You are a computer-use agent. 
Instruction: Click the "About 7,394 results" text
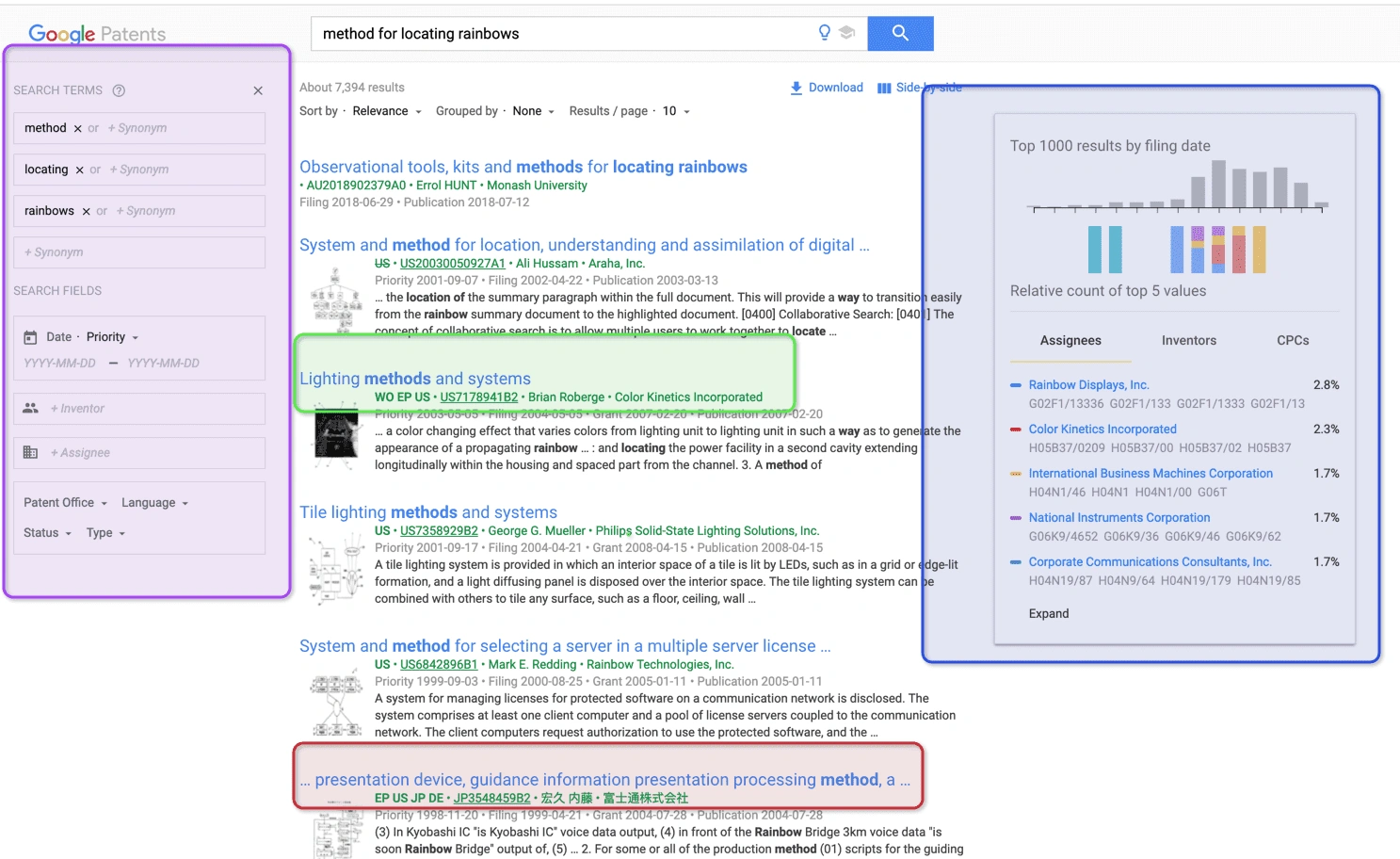pyautogui.click(x=352, y=88)
